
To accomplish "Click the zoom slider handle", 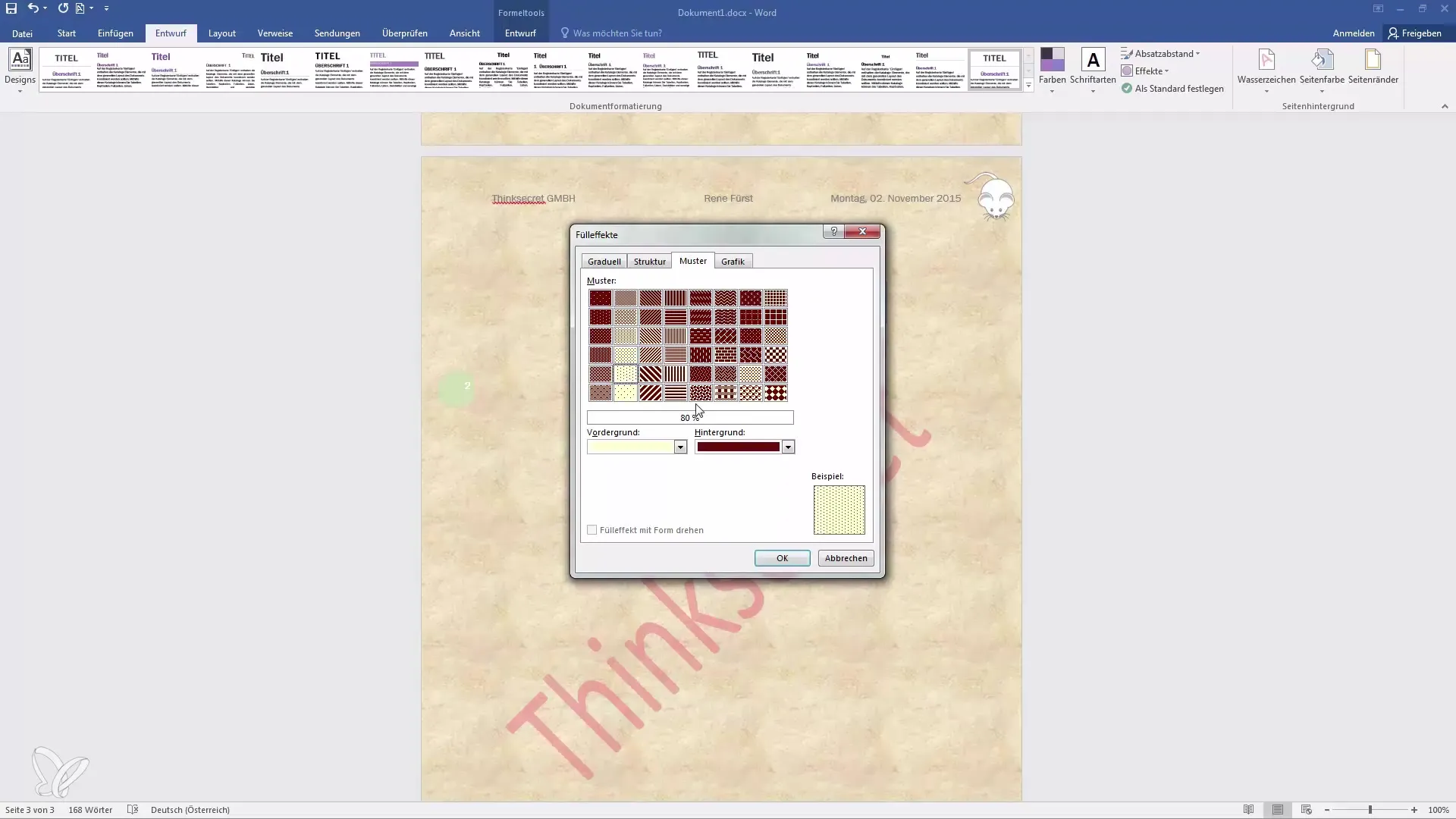I will pyautogui.click(x=1370, y=810).
